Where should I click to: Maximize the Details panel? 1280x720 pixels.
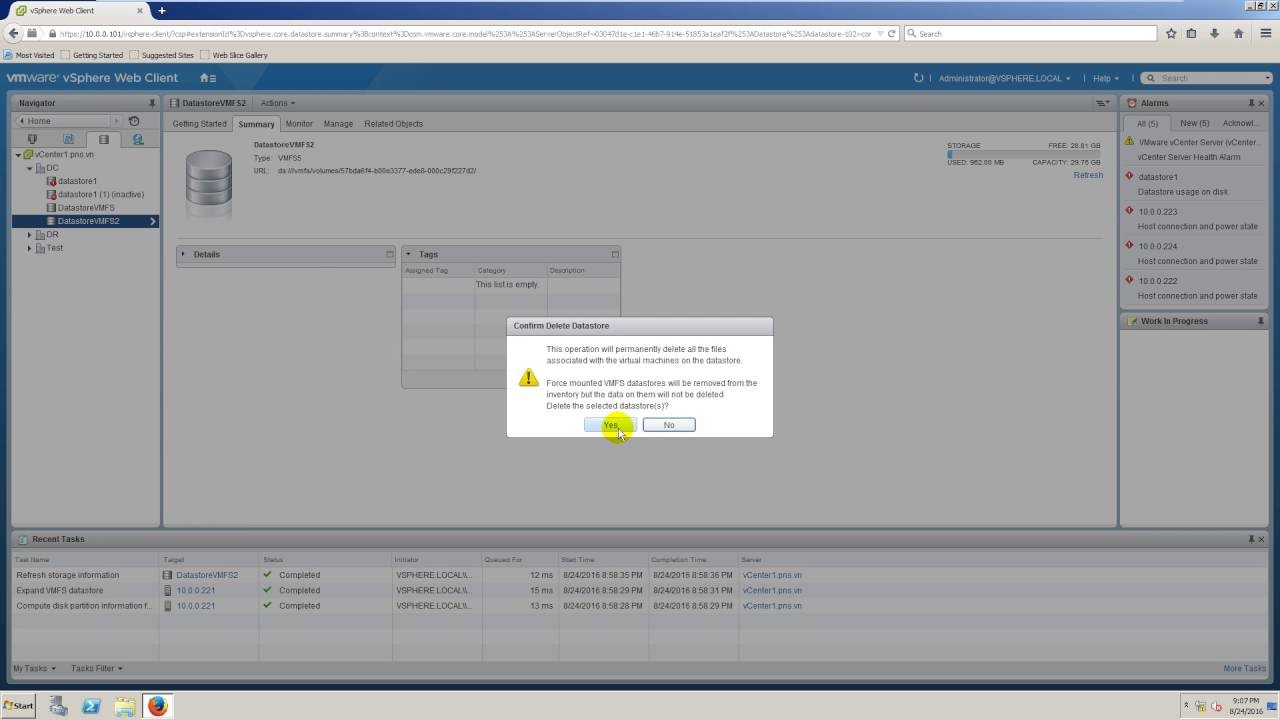390,254
